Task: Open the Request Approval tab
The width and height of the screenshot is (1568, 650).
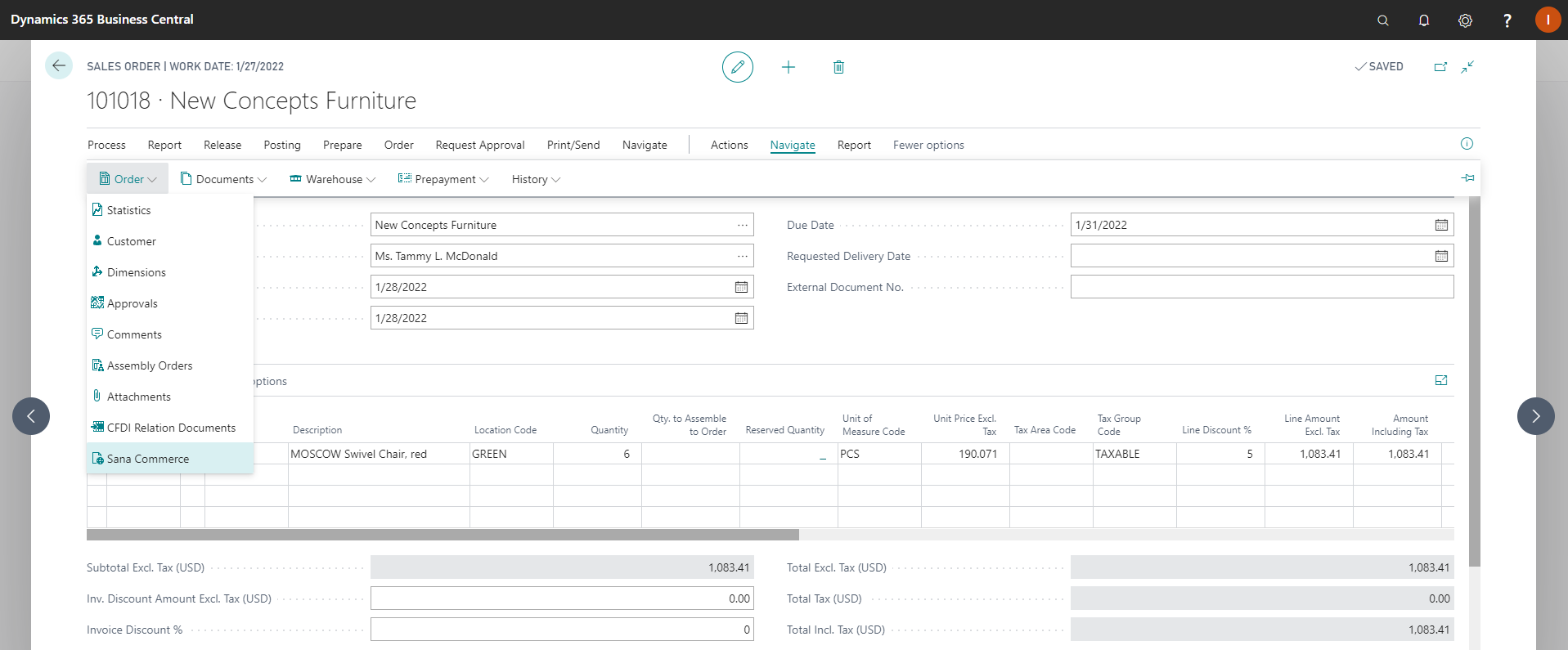Action: [480, 145]
